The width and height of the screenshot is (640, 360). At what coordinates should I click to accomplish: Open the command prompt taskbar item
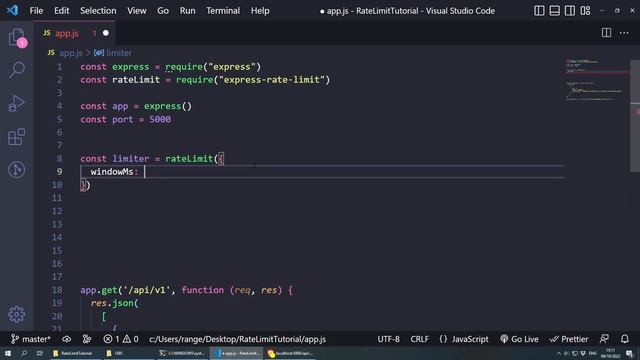[182, 353]
